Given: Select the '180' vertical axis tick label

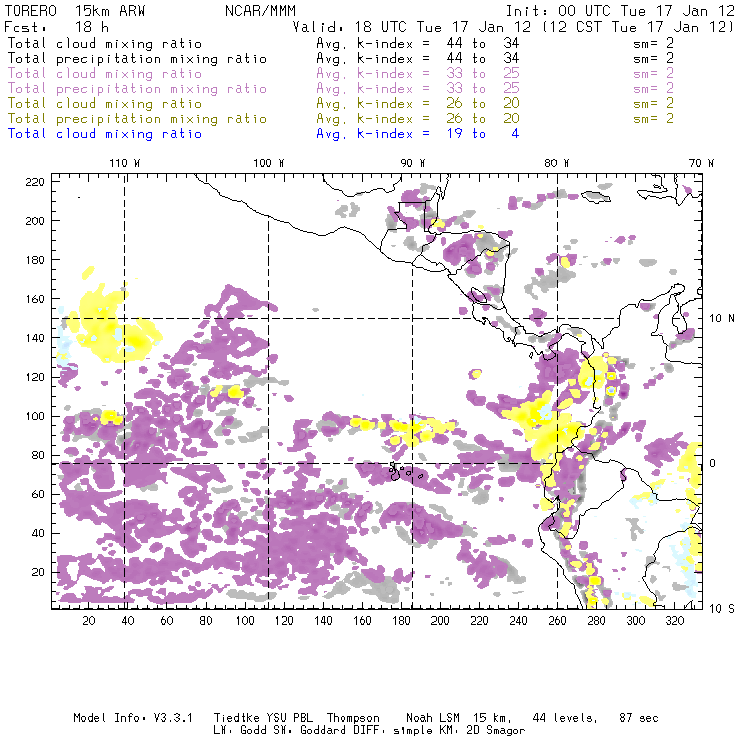Looking at the screenshot, I should pyautogui.click(x=35, y=260).
